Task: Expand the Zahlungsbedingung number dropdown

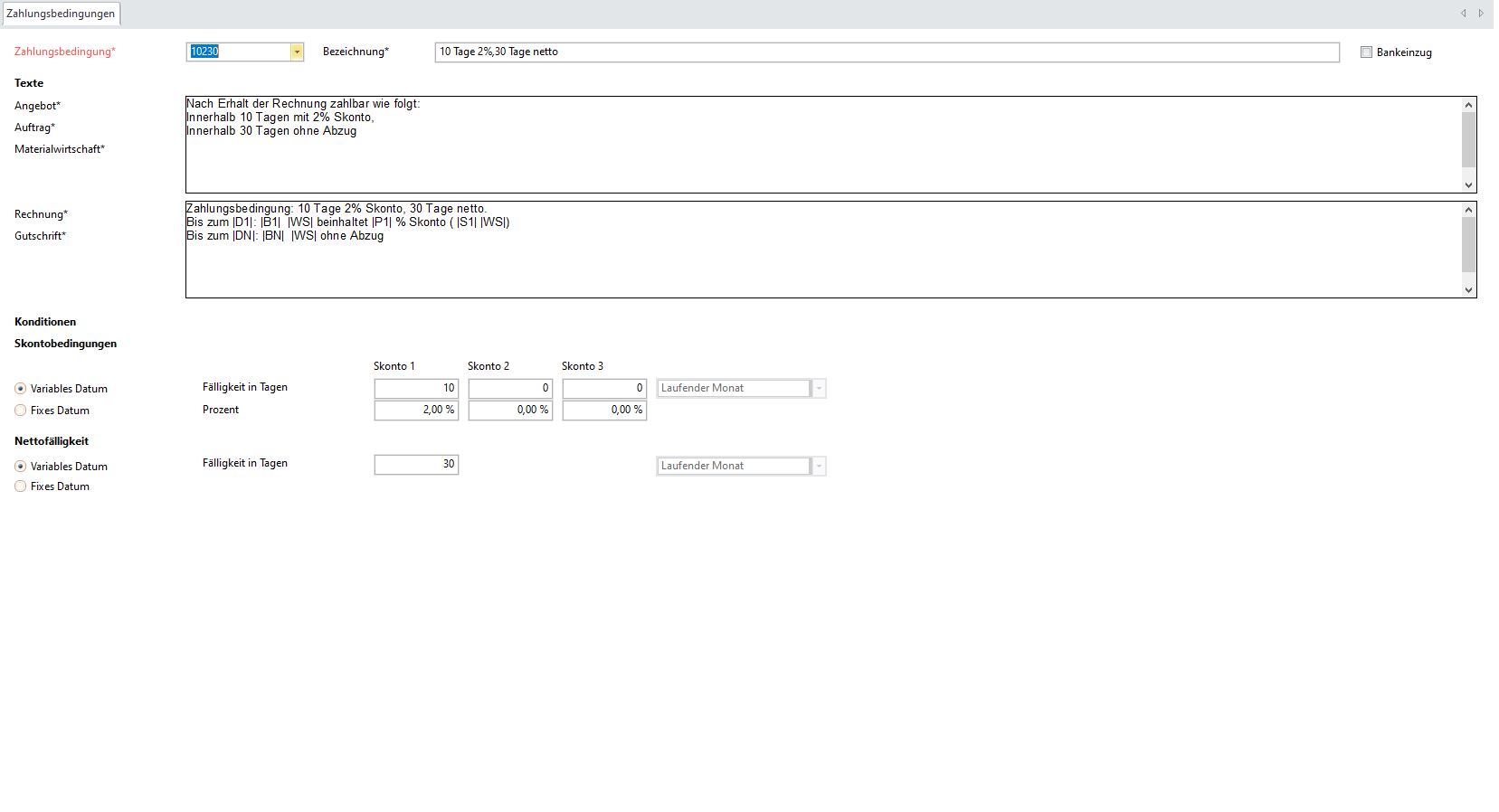Action: (297, 52)
